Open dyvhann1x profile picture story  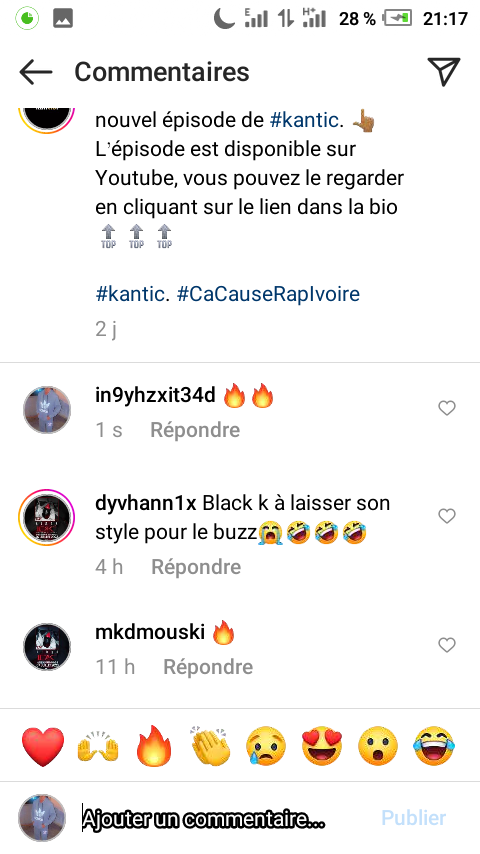click(x=46, y=517)
